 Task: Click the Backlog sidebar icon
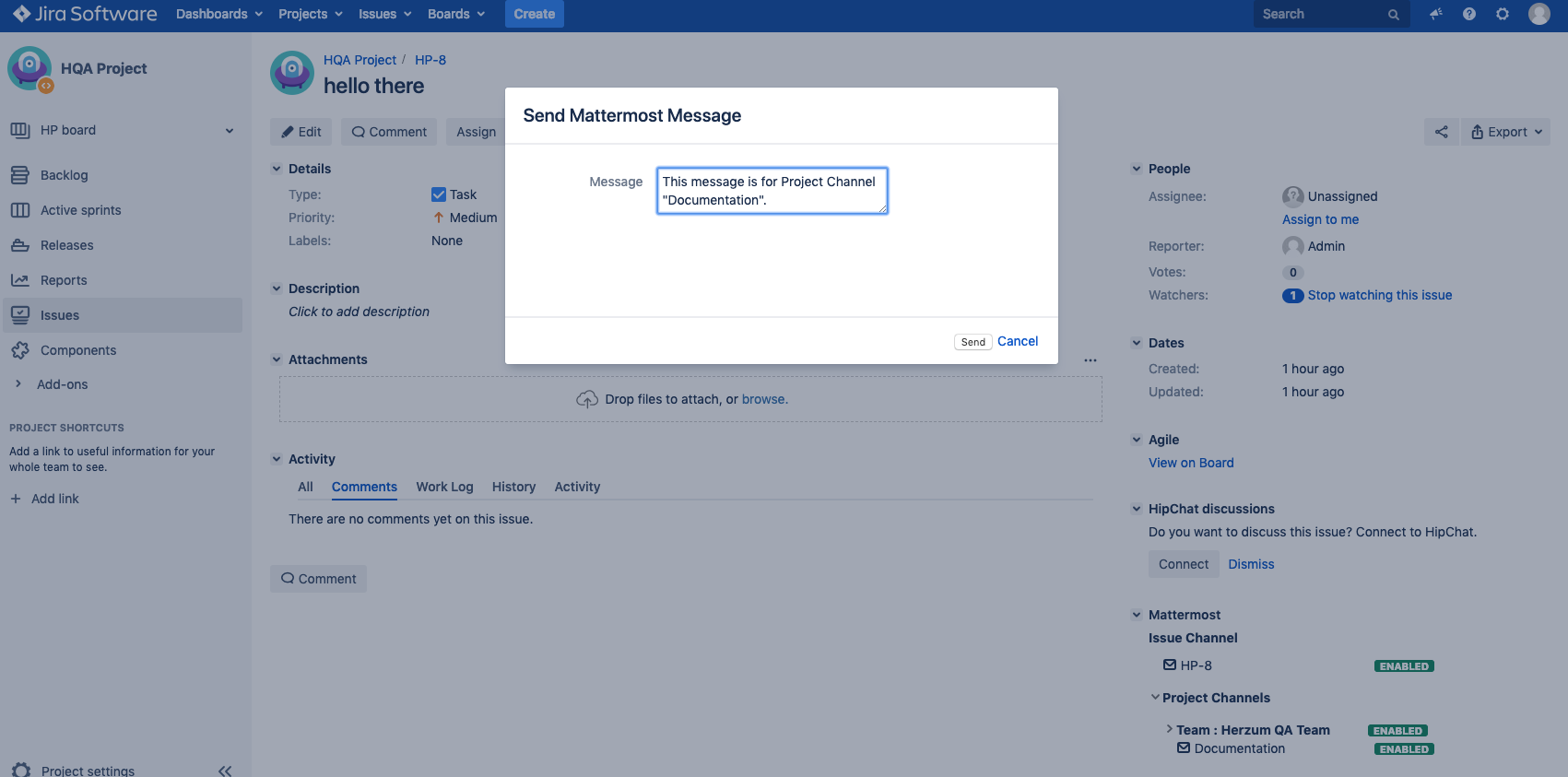(x=20, y=175)
